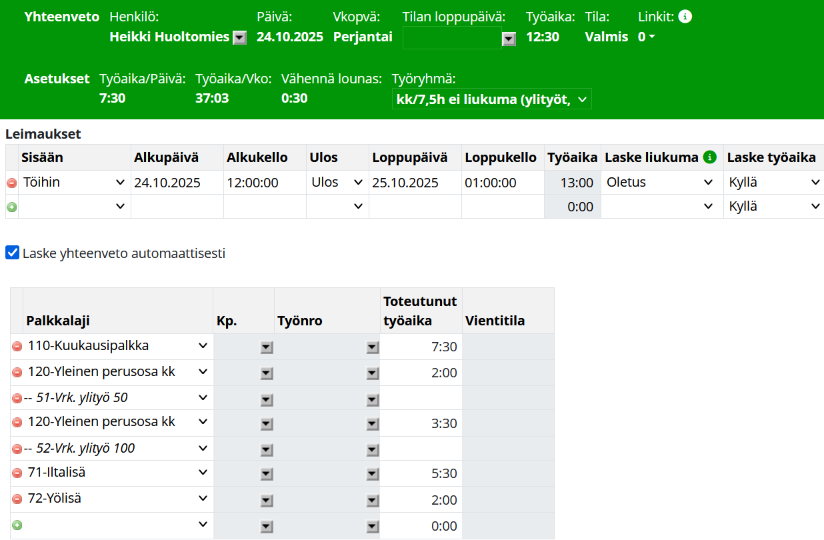Click the Alkukello field showing 12:00:00
824x540 pixels.
click(264, 183)
